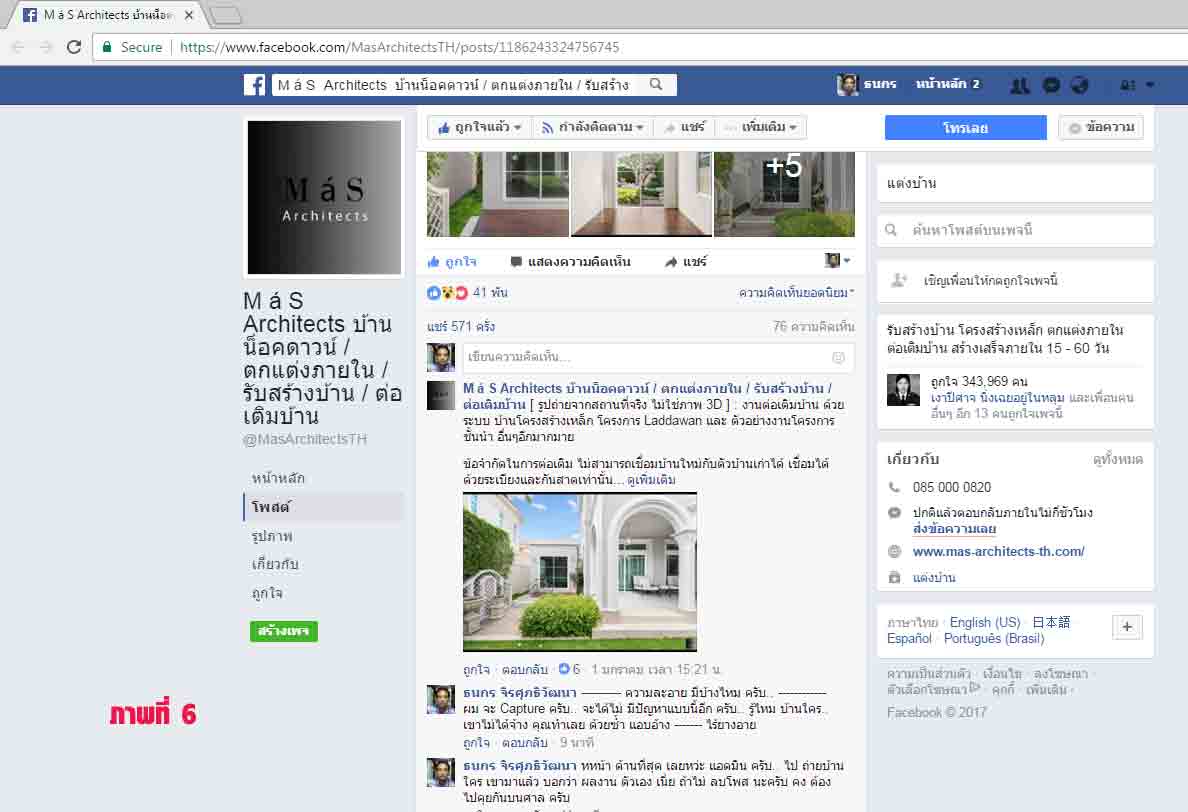Switch language to Português (Brasil)
The height and width of the screenshot is (812, 1188).
tap(994, 639)
